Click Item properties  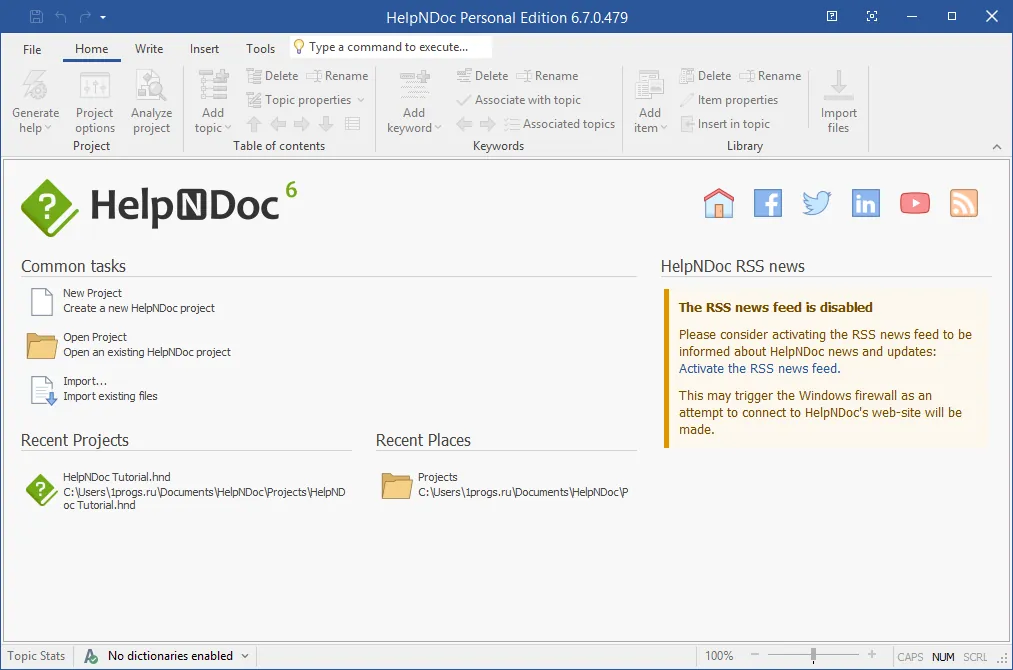click(729, 100)
